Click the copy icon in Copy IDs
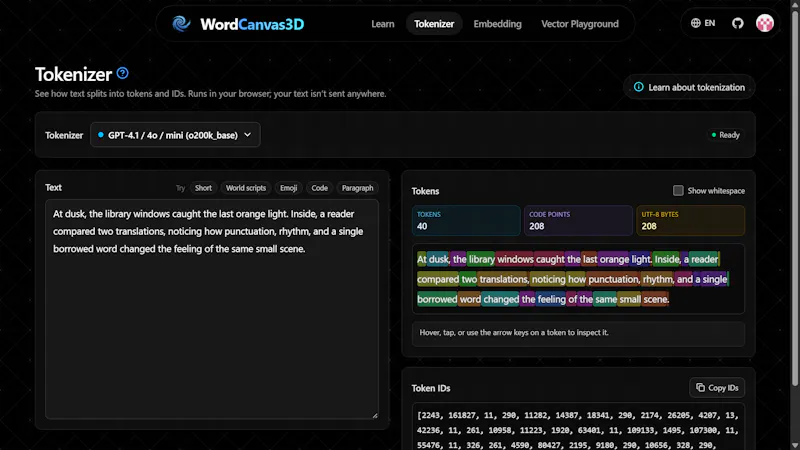 coord(701,388)
